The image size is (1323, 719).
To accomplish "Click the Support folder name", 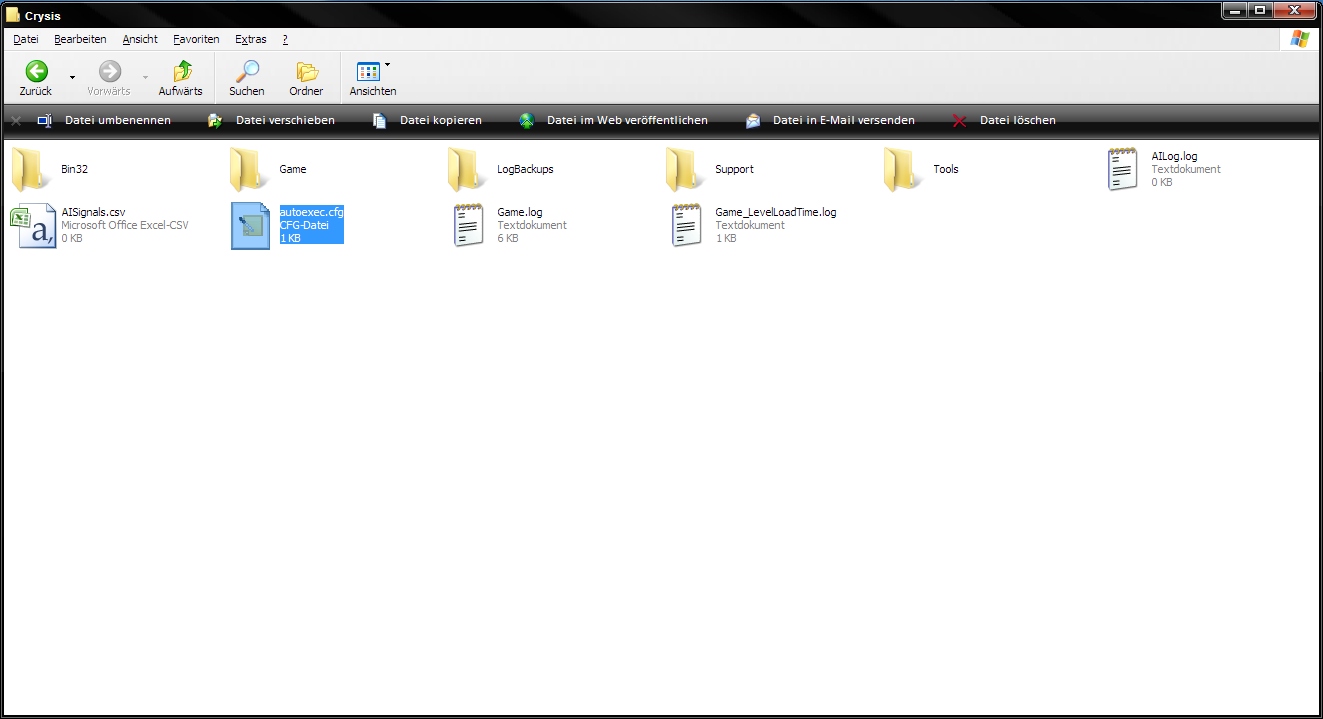I will (x=734, y=170).
